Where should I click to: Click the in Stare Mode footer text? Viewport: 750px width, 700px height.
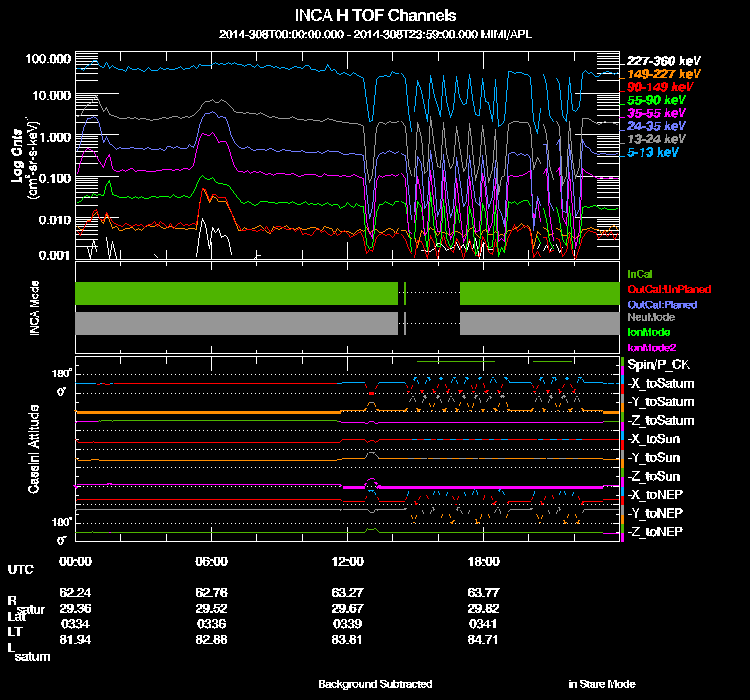tap(601, 684)
